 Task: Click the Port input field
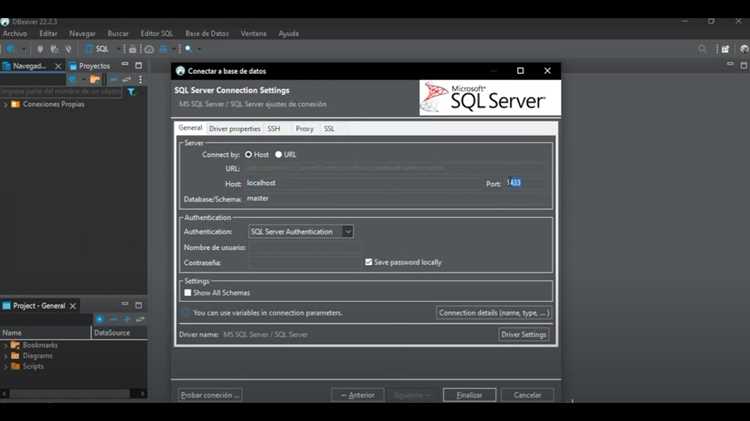click(x=524, y=183)
